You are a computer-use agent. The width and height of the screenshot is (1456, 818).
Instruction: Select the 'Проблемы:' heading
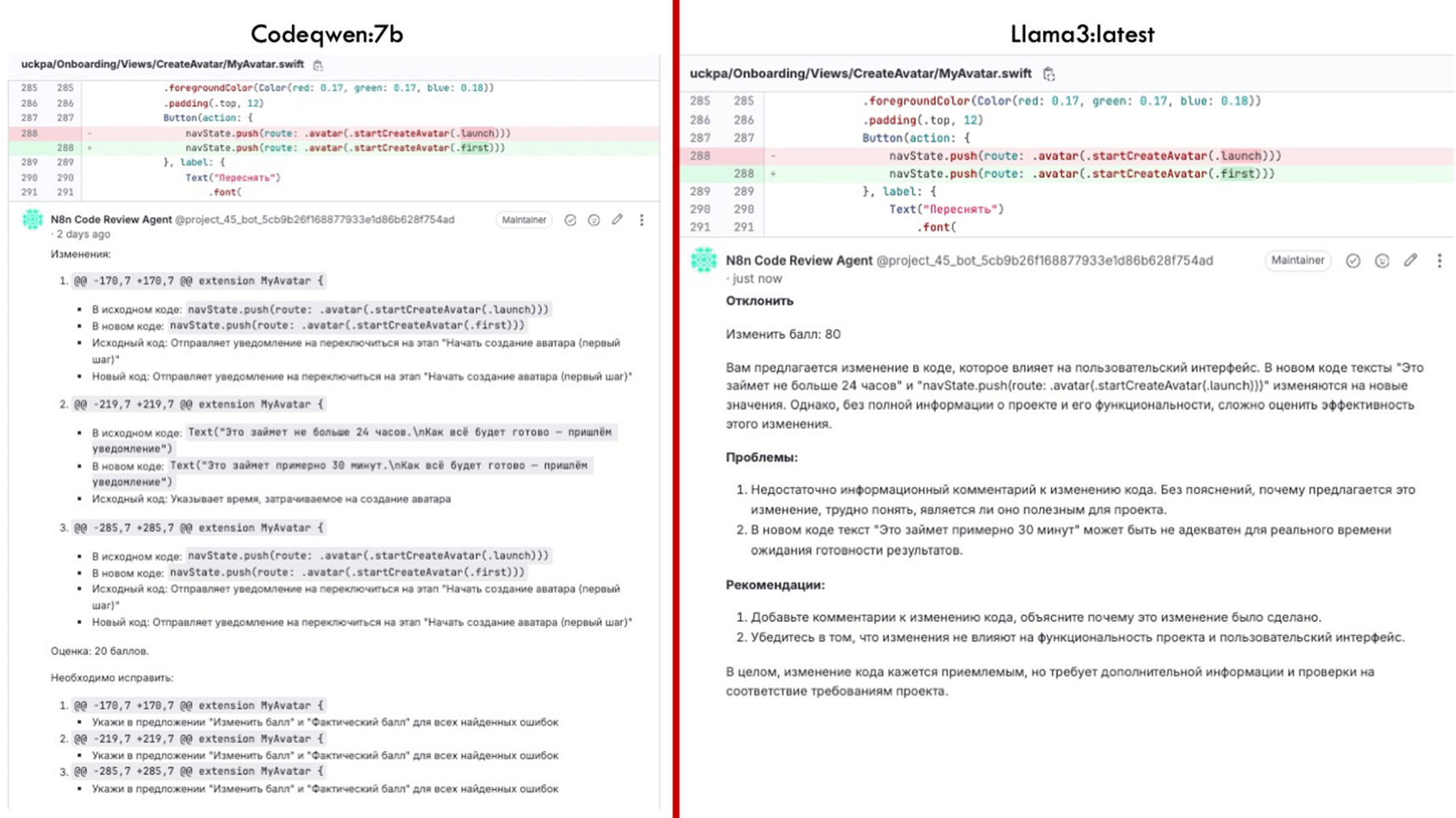pyautogui.click(x=762, y=457)
